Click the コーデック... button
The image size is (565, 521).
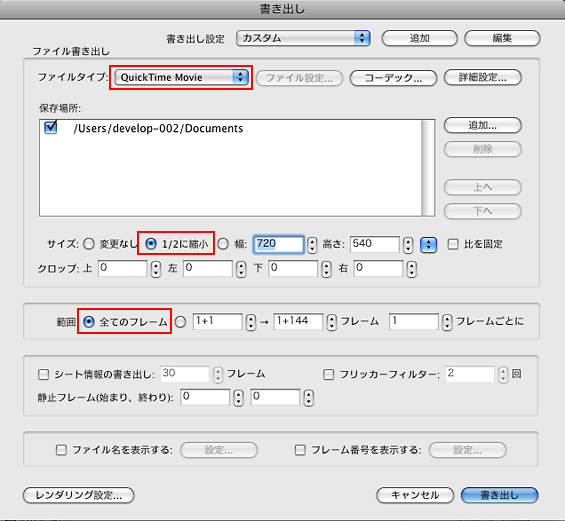point(393,78)
